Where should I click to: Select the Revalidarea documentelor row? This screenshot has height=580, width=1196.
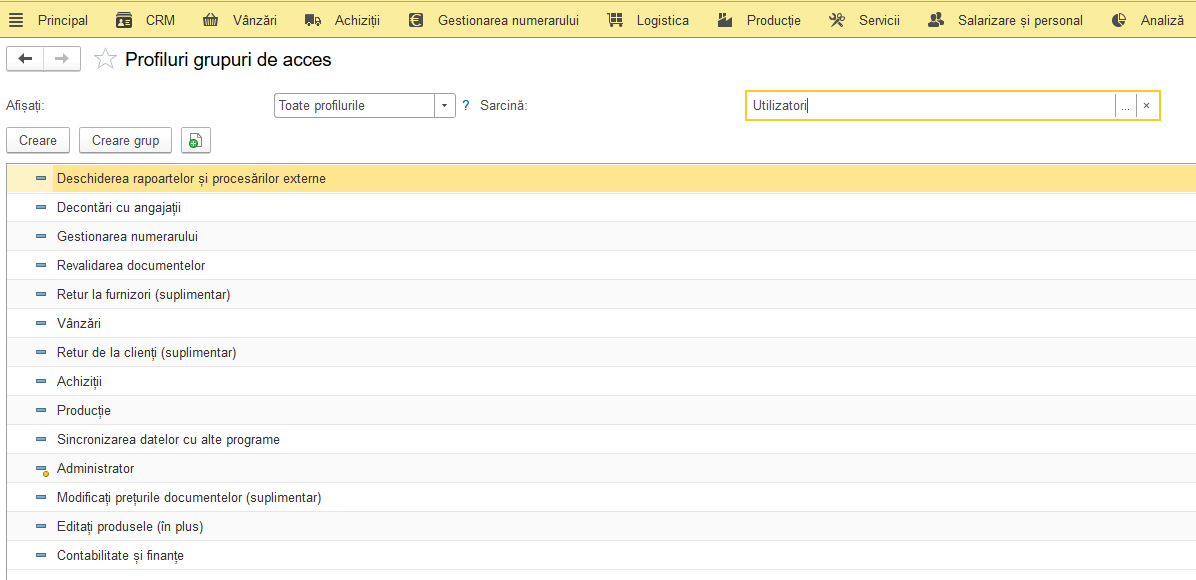tap(601, 266)
